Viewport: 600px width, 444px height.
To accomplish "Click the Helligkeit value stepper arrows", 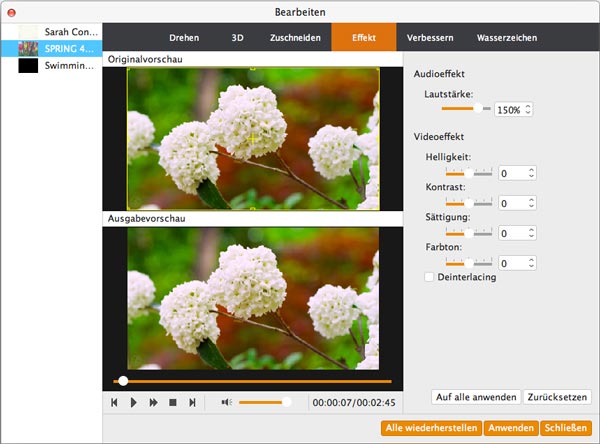I will [531, 173].
